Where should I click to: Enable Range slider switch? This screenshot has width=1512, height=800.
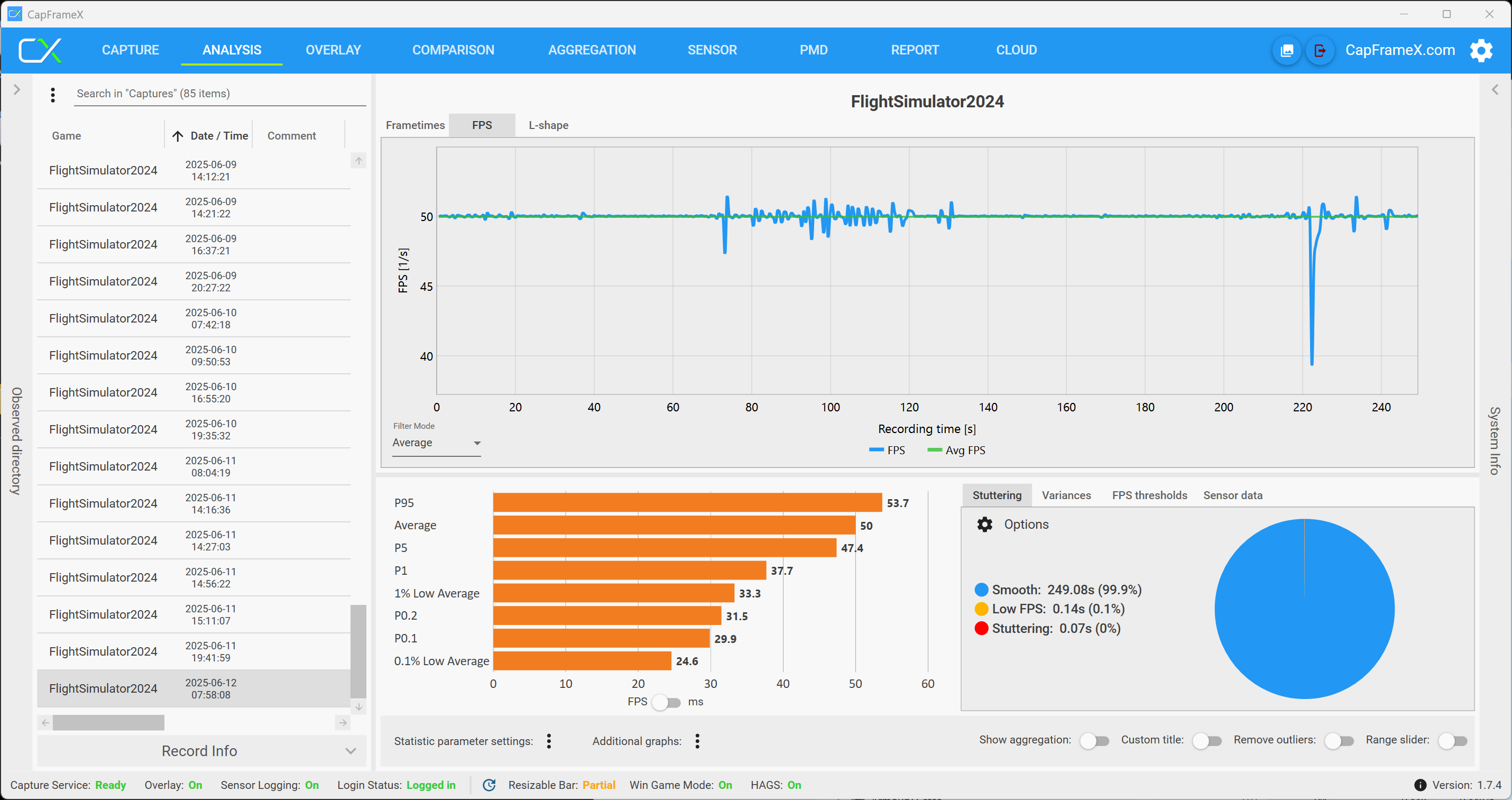click(x=1453, y=741)
